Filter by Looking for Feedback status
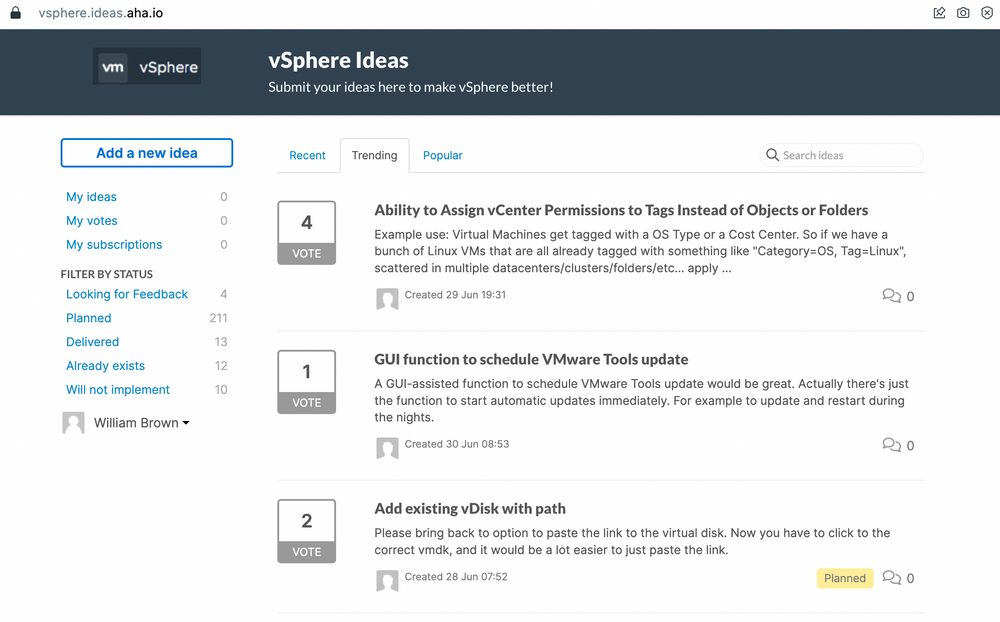The image size is (1000, 622). tap(127, 294)
